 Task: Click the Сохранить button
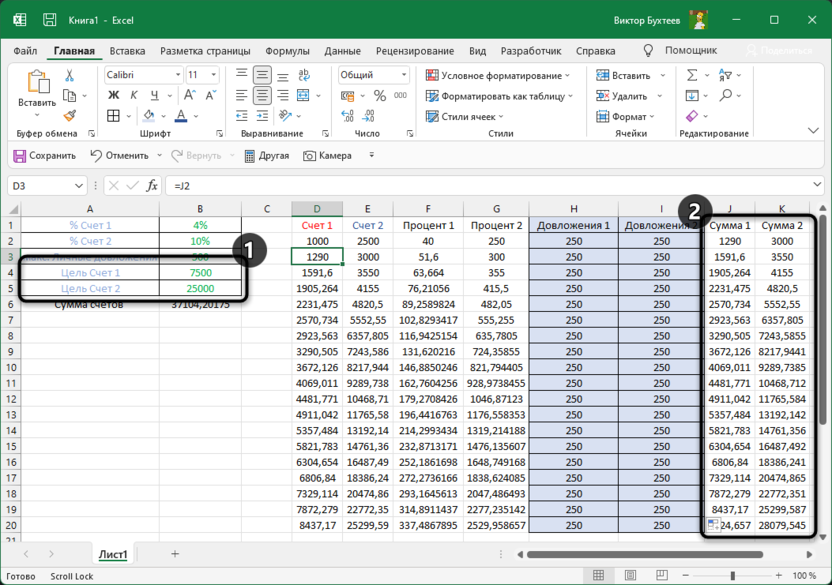[x=45, y=156]
